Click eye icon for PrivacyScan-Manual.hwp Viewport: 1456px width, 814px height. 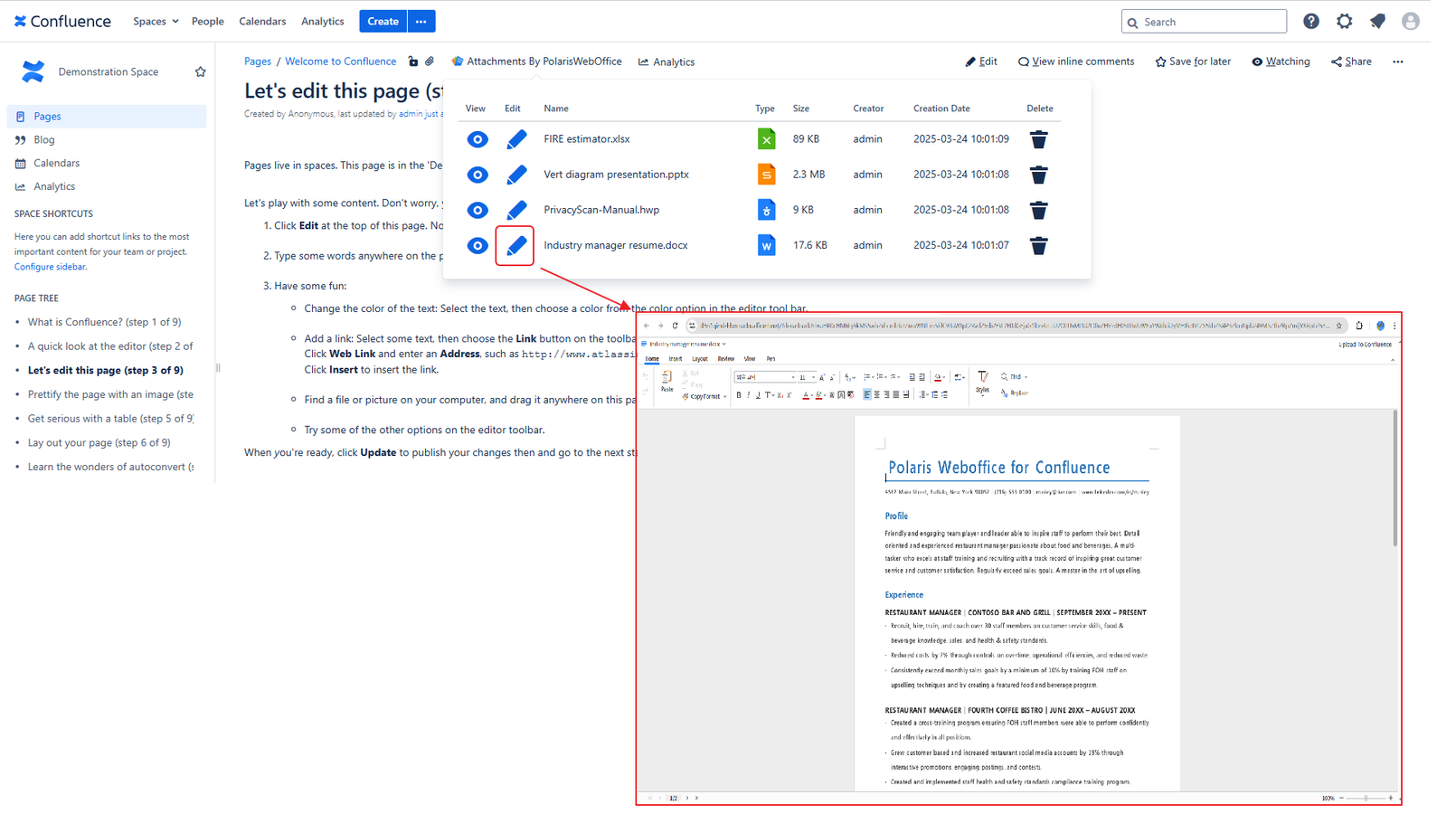pos(477,210)
